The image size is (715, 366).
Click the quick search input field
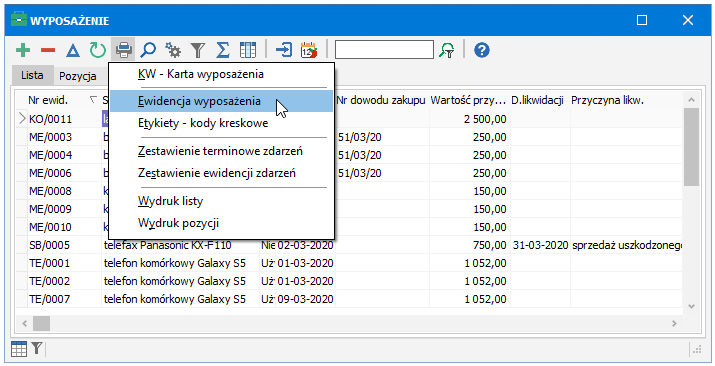(384, 50)
